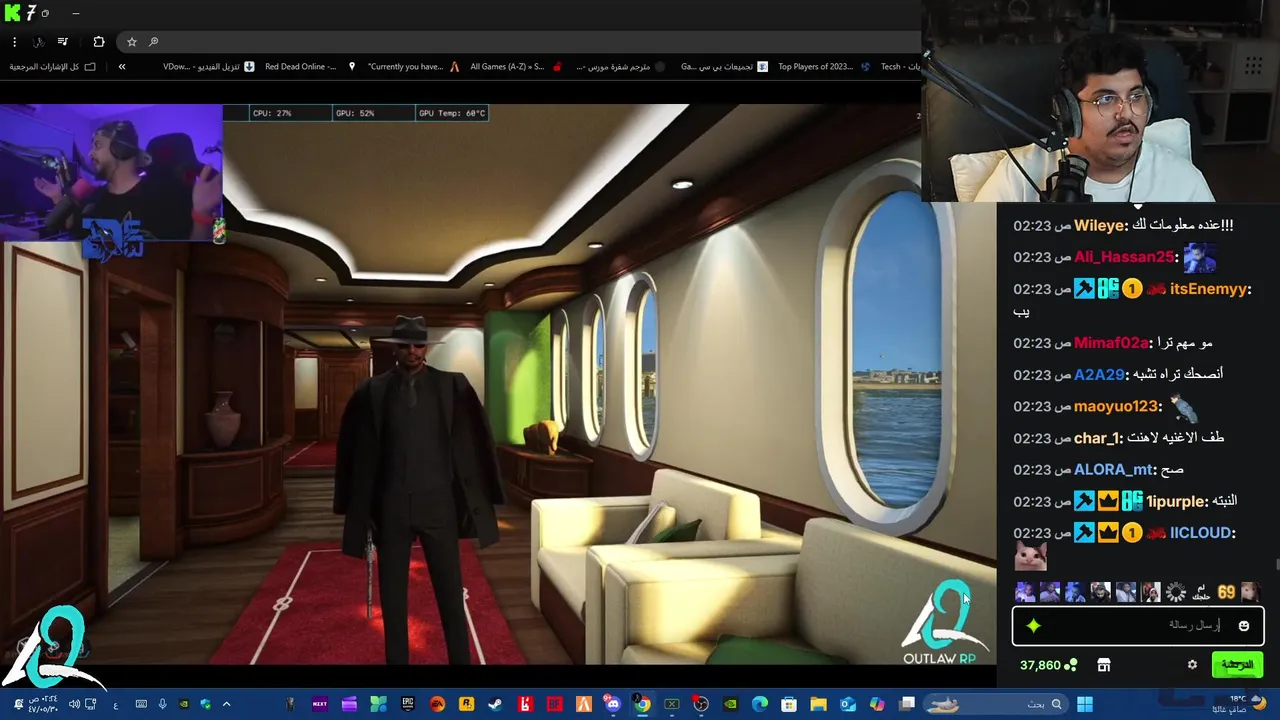Open the all bookmarks folder

pos(52,67)
